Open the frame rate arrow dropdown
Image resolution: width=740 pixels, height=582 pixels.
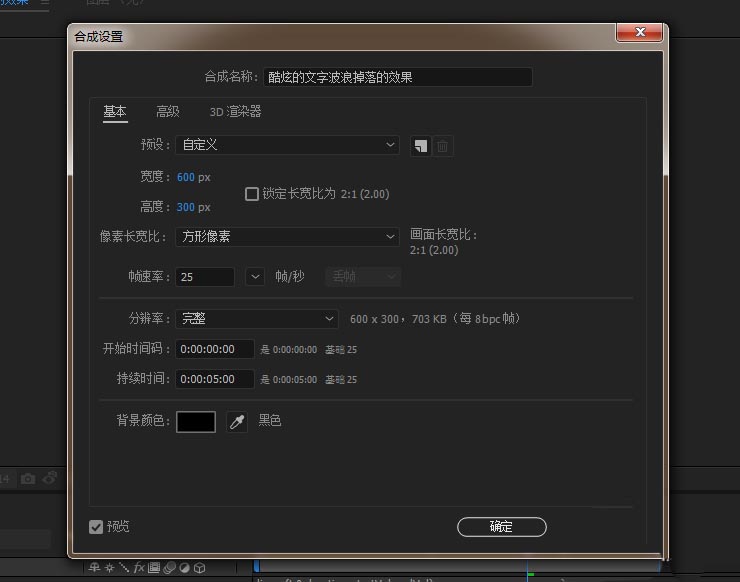(x=255, y=277)
